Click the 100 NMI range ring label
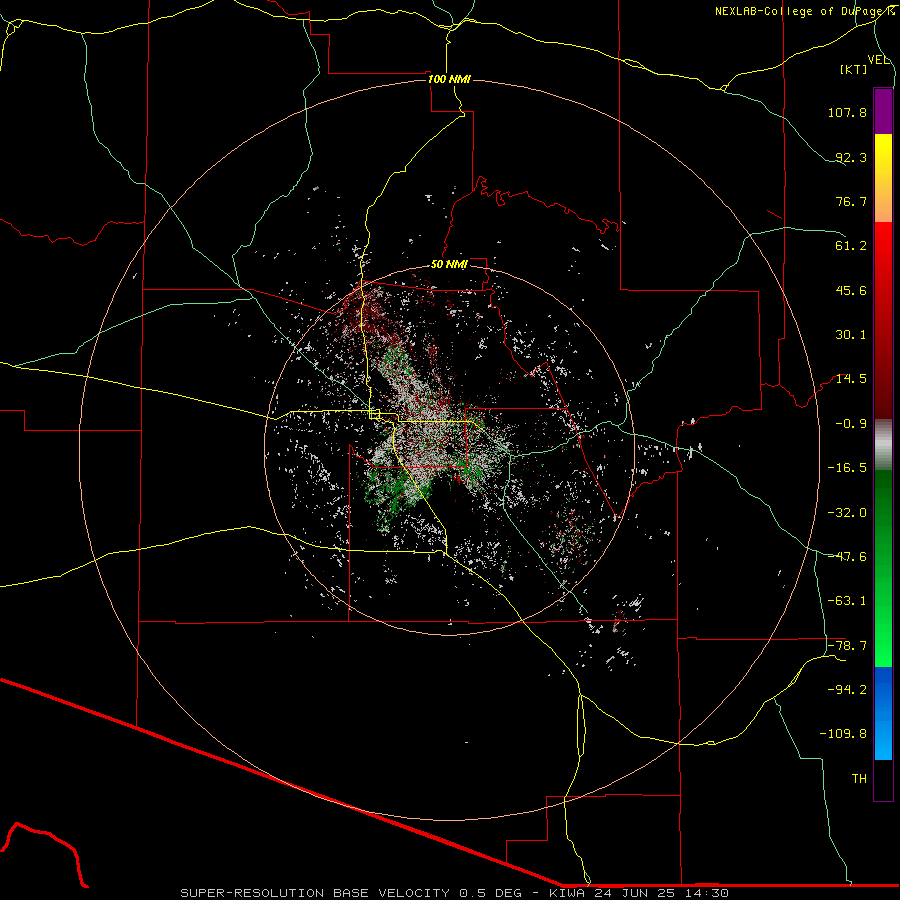The height and width of the screenshot is (900, 900). 449,79
